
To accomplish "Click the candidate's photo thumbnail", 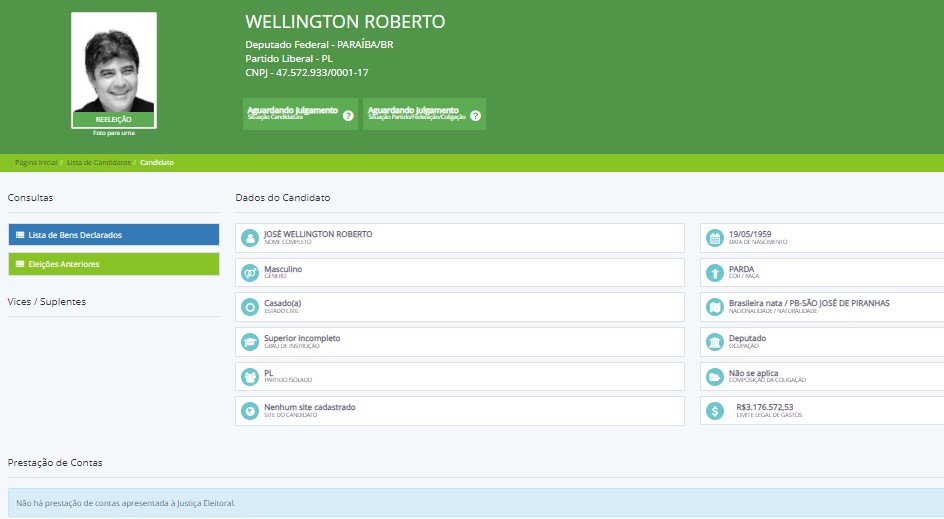I will (114, 66).
